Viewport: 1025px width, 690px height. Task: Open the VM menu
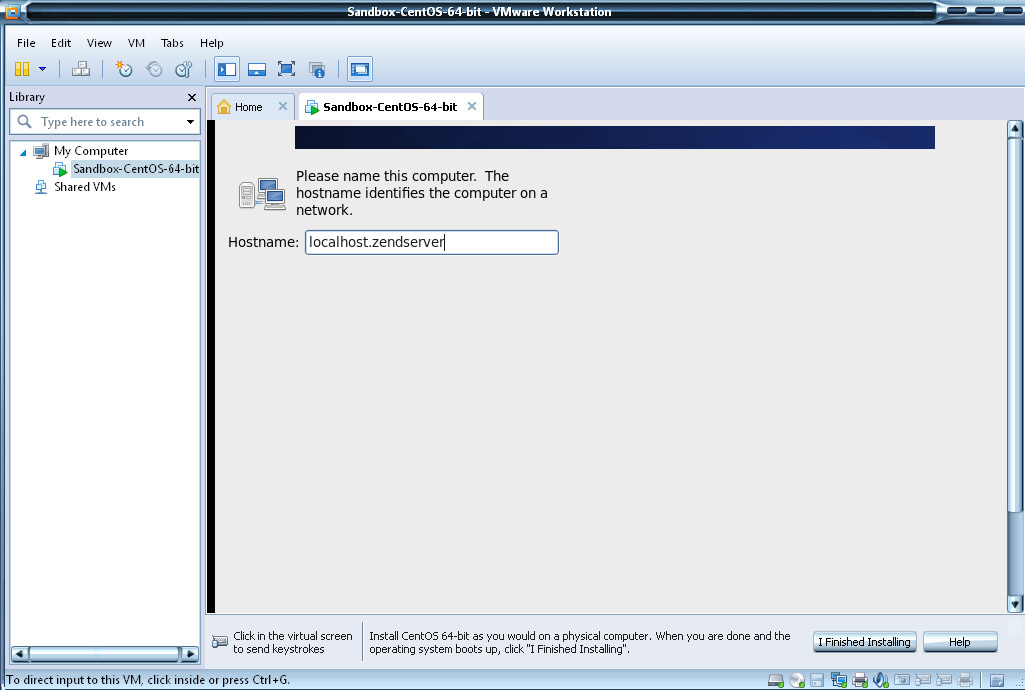tap(136, 42)
